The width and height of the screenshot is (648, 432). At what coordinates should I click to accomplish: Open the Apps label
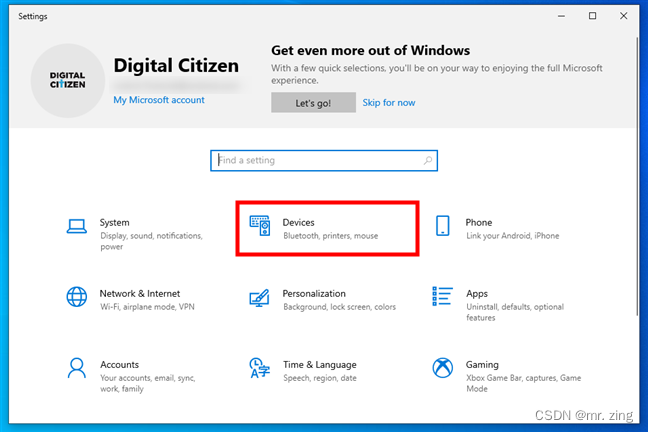pyautogui.click(x=477, y=294)
